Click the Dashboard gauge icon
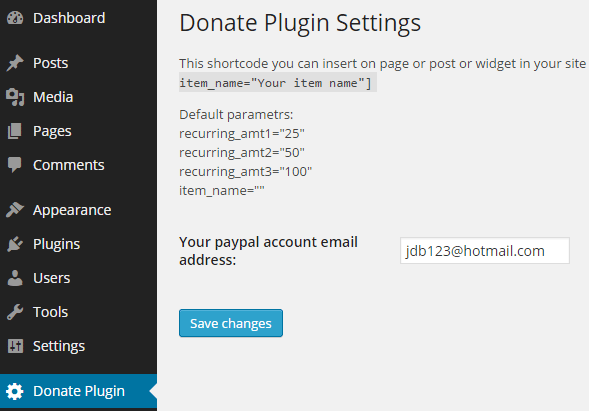The height and width of the screenshot is (411, 589). pyautogui.click(x=15, y=18)
